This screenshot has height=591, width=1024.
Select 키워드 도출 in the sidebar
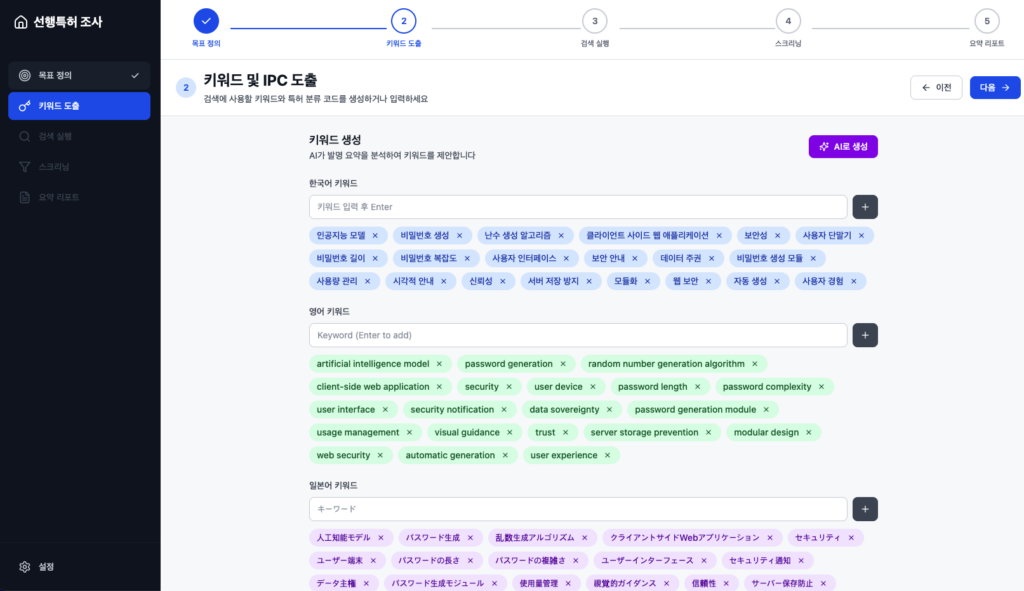79,106
